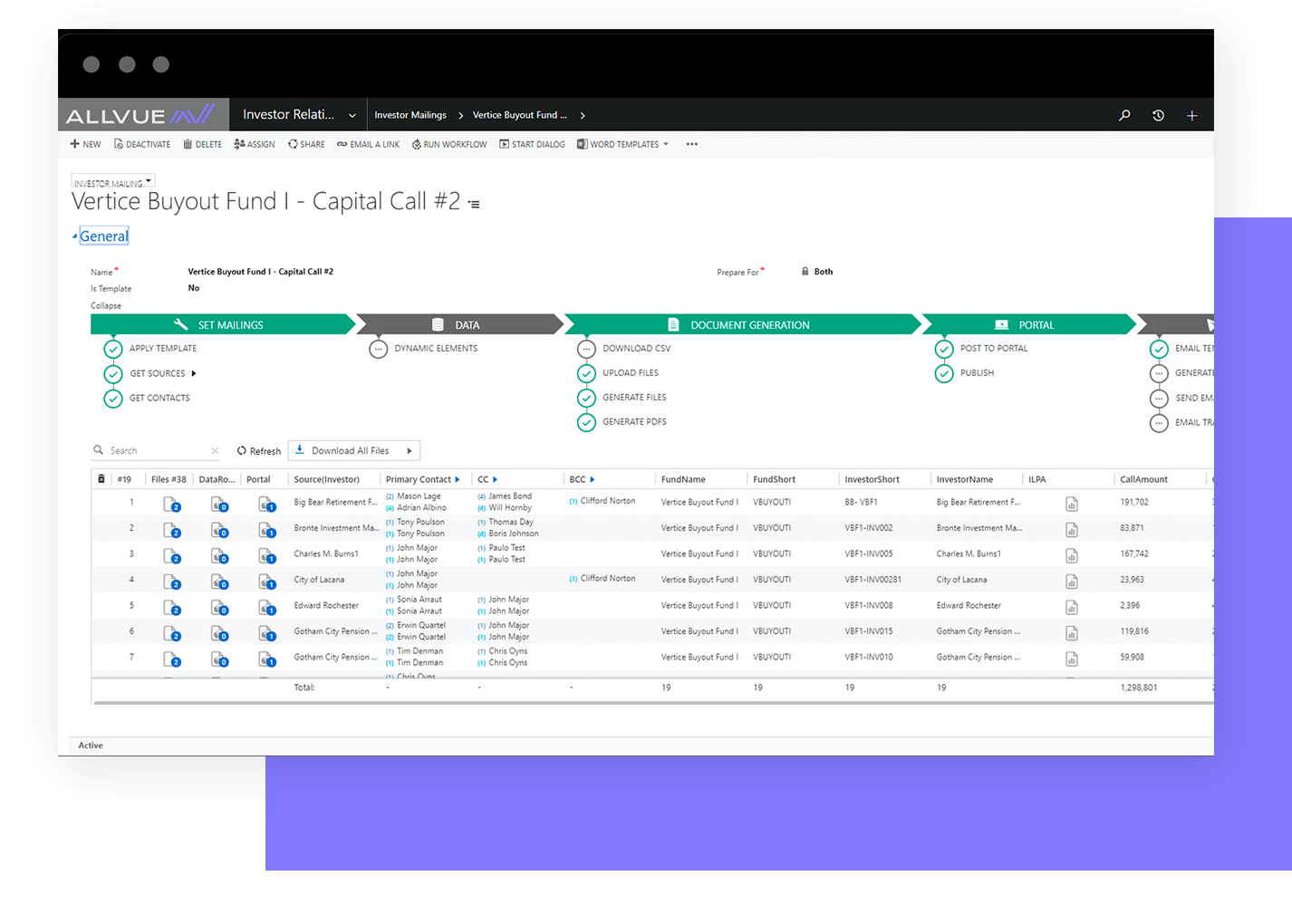Open files icon for row 7 Gotham City Pension
This screenshot has width=1292, height=924.
pos(172,659)
